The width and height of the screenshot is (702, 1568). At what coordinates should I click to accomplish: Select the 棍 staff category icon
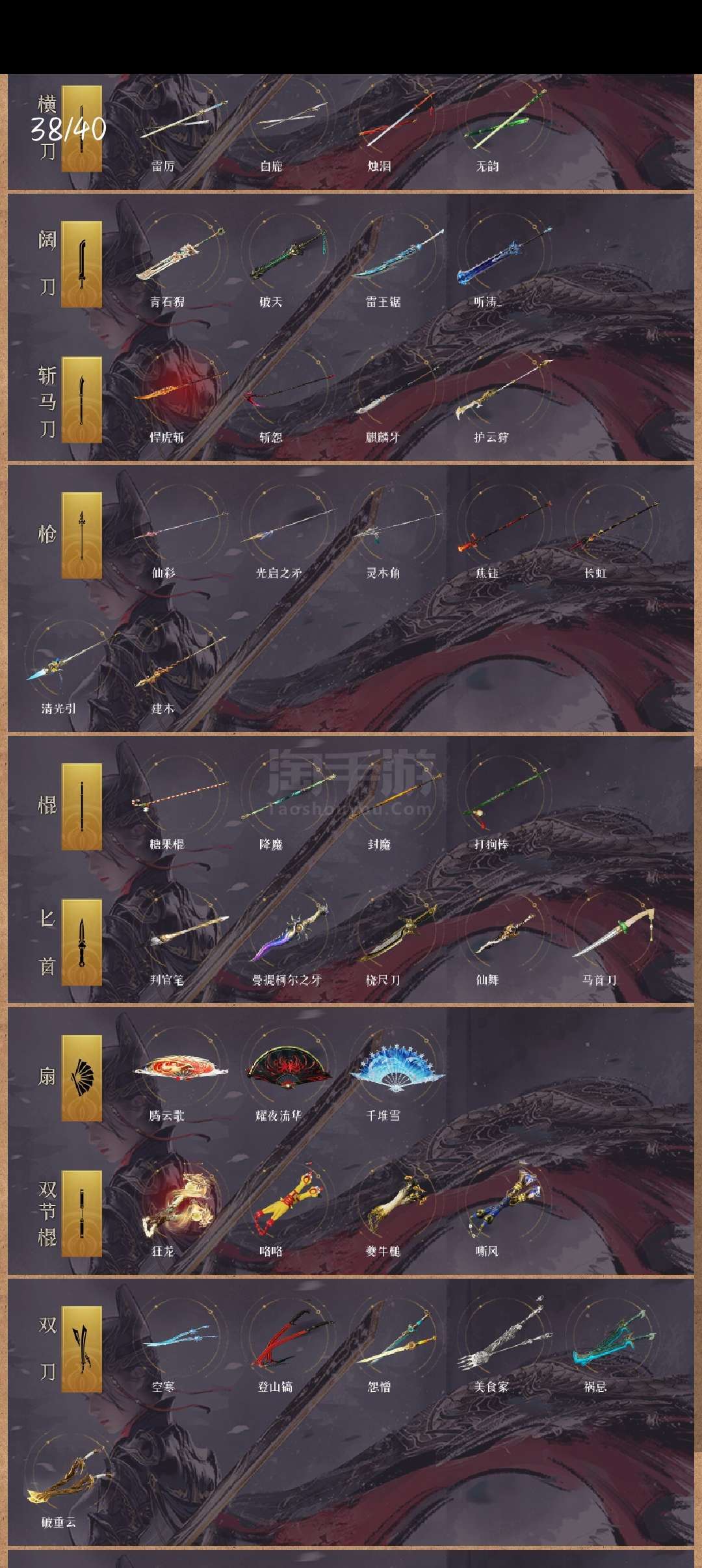81,807
